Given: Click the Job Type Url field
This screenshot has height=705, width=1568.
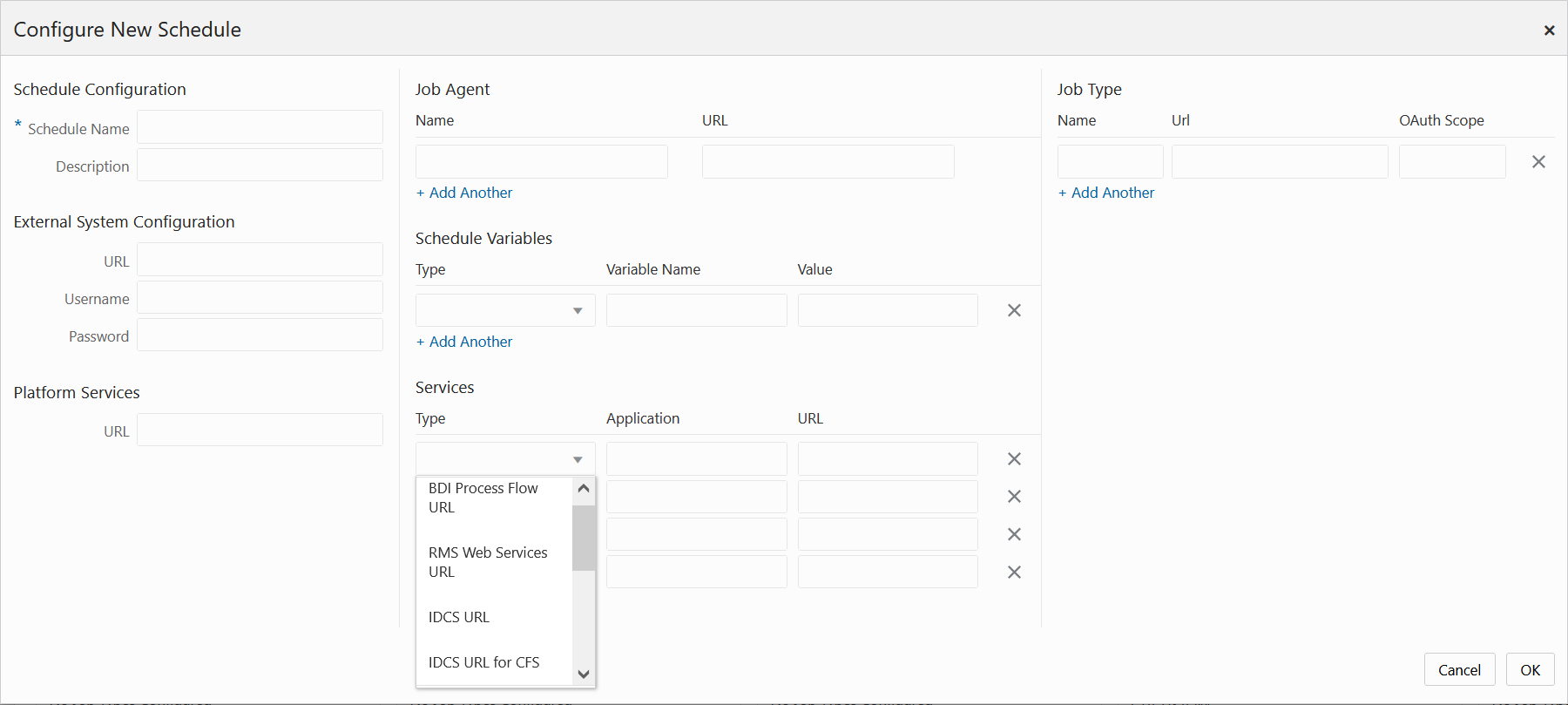Looking at the screenshot, I should 1280,162.
